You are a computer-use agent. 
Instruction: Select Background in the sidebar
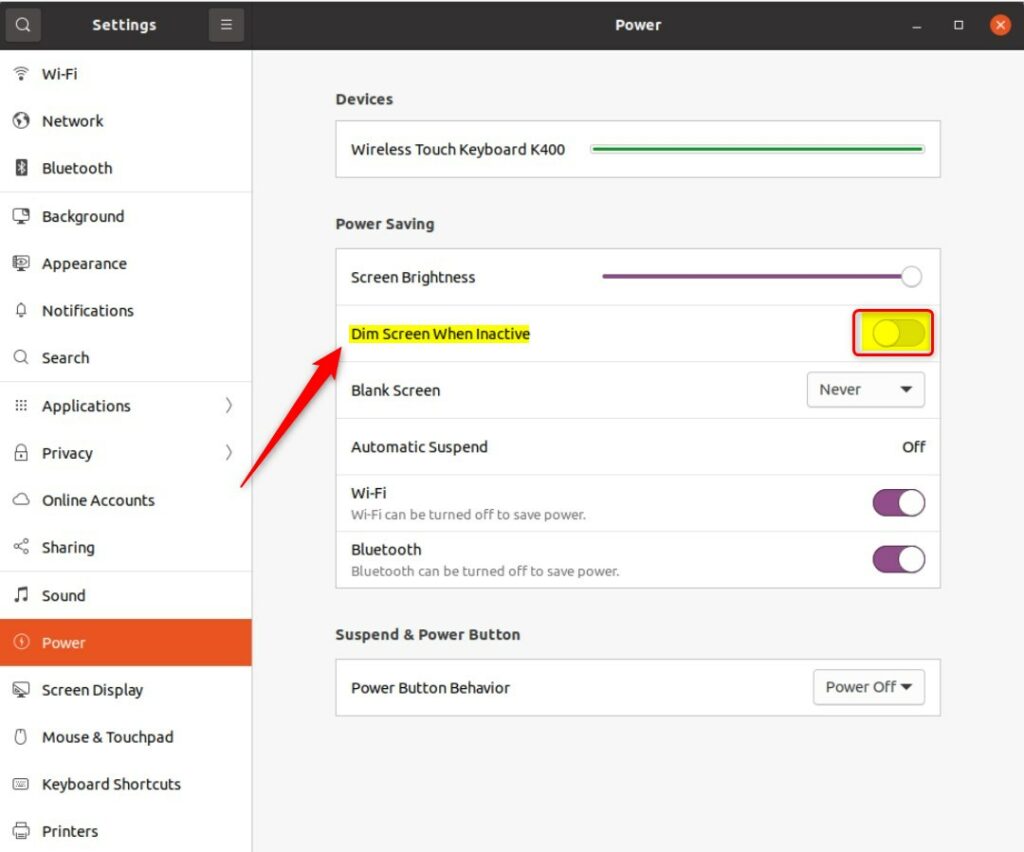tap(83, 216)
